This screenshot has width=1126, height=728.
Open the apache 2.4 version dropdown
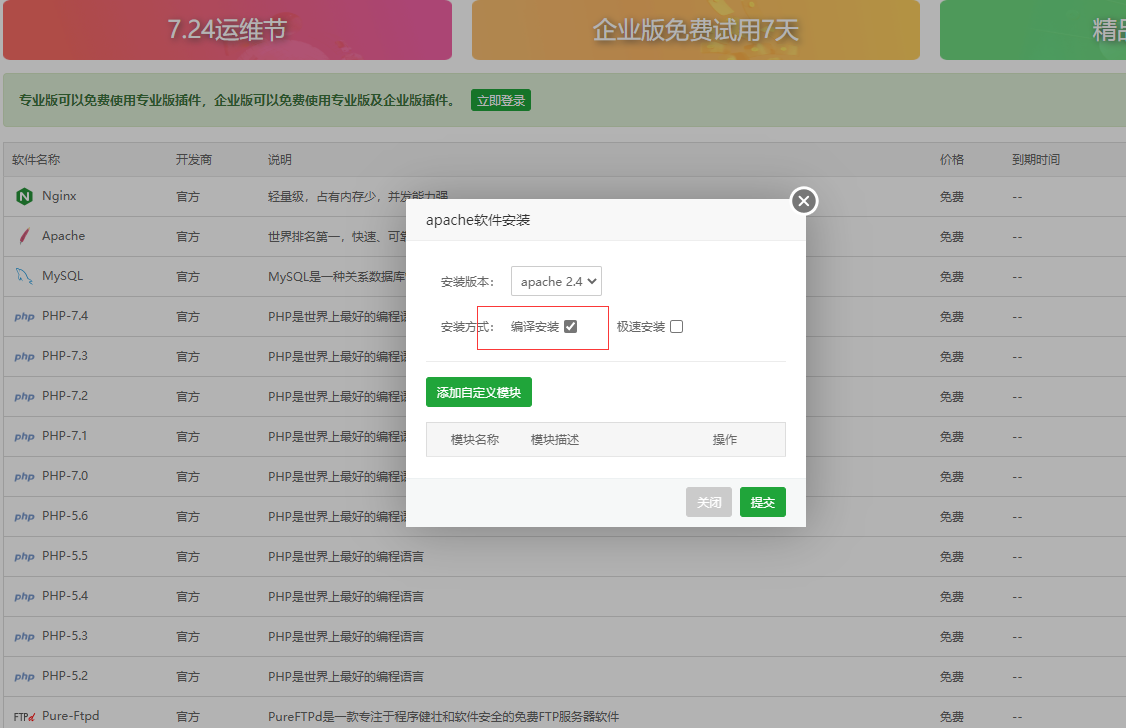tap(557, 281)
